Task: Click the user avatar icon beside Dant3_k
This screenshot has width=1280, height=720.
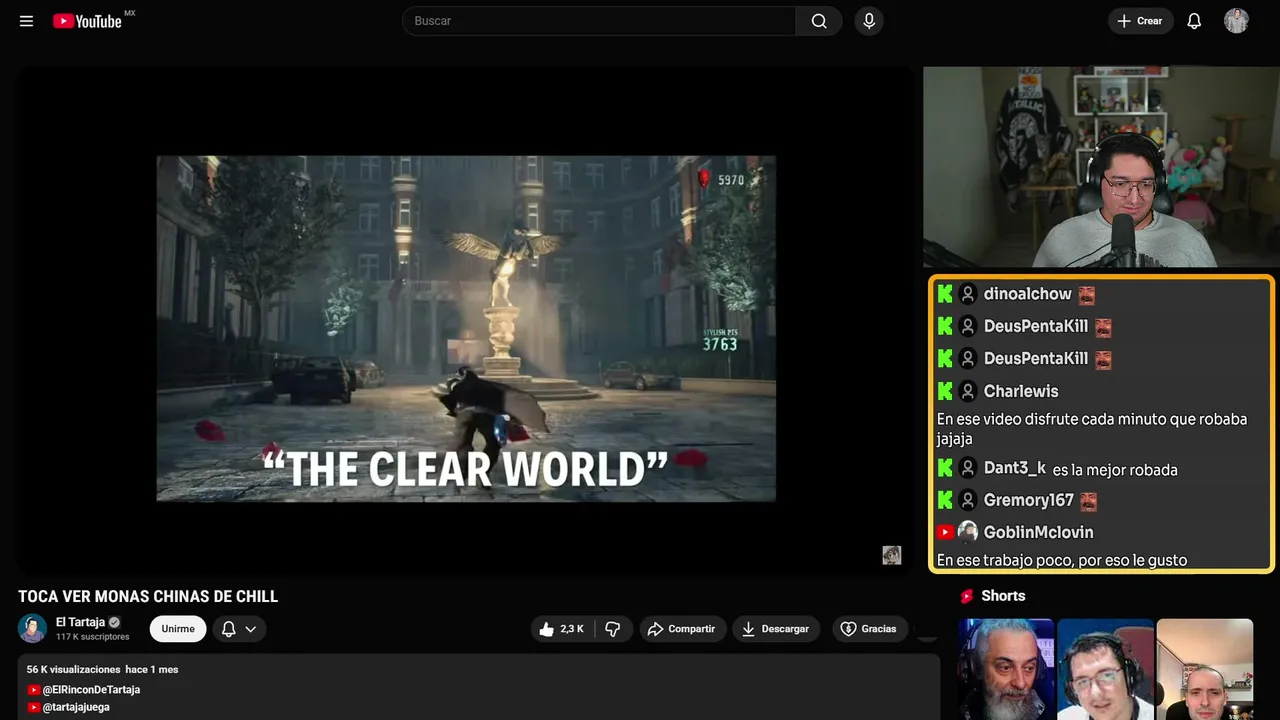Action: (968, 467)
